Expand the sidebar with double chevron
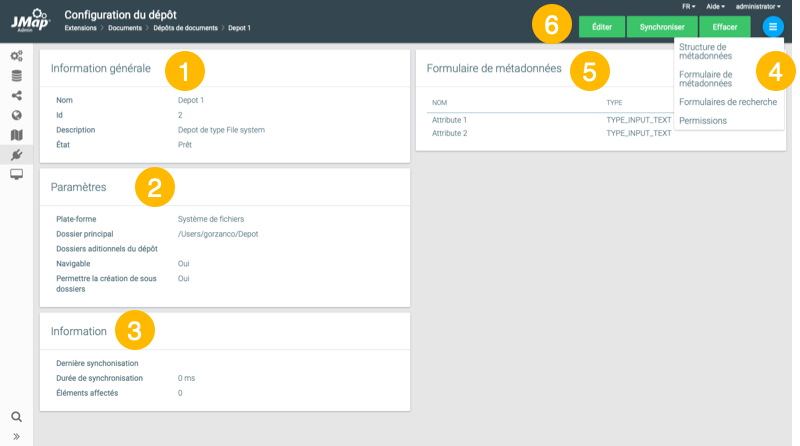Viewport: 800px width, 446px height. 17,436
